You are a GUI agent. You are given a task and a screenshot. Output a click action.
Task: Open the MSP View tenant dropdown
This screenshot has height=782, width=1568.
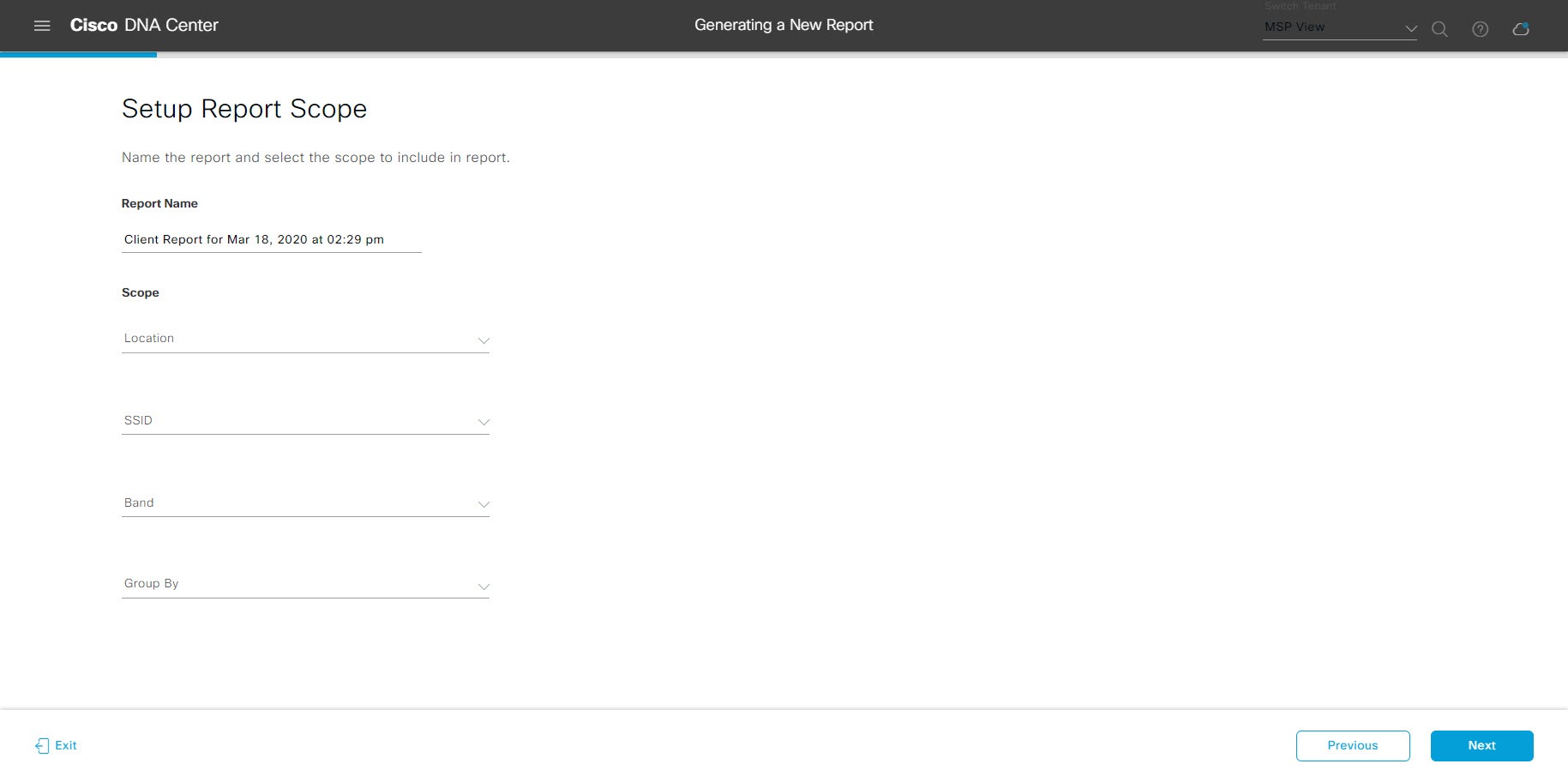pyautogui.click(x=1339, y=27)
